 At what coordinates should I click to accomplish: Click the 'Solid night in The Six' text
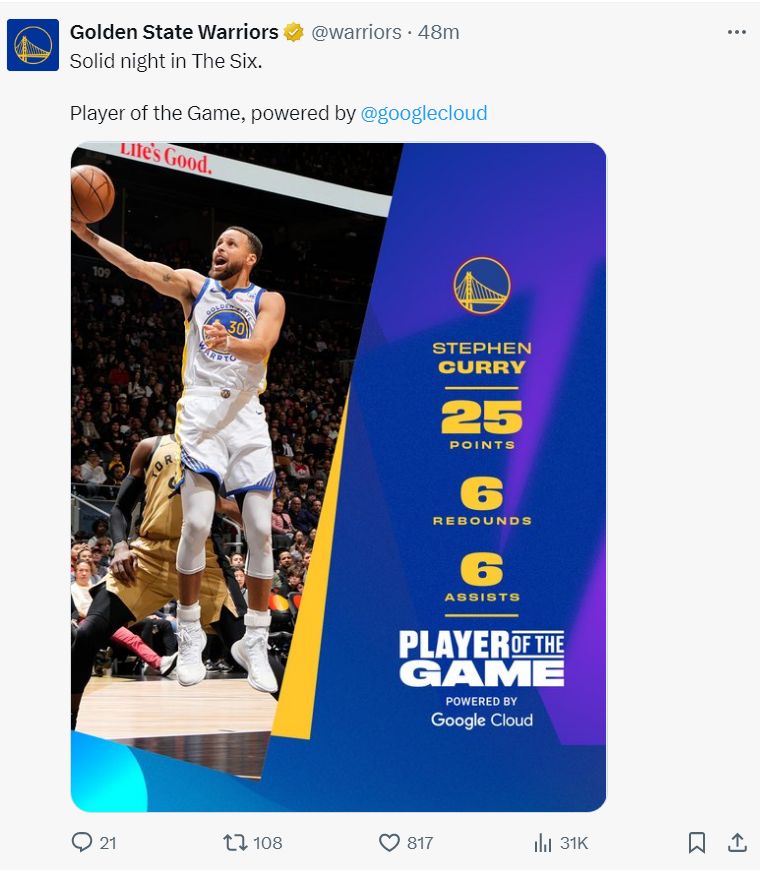click(x=166, y=61)
